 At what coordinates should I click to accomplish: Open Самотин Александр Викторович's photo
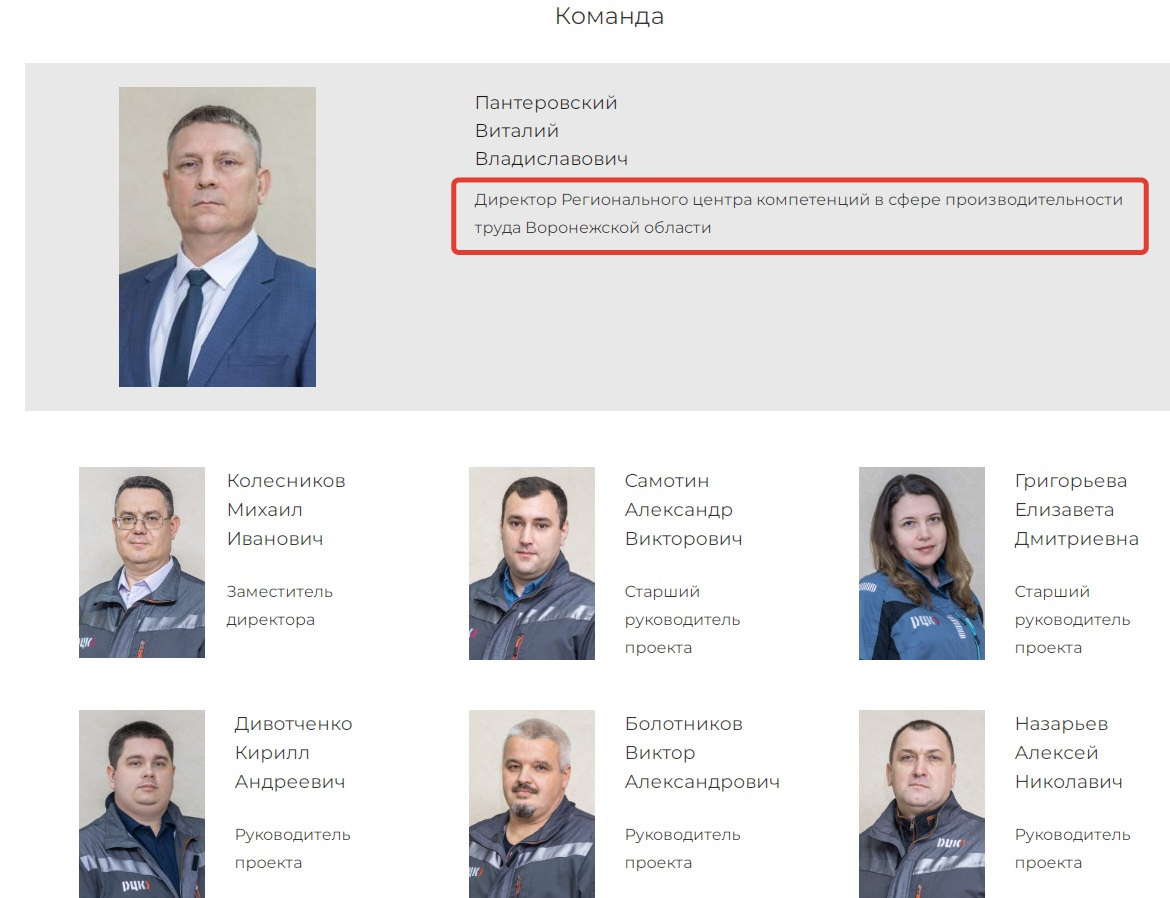coord(531,563)
